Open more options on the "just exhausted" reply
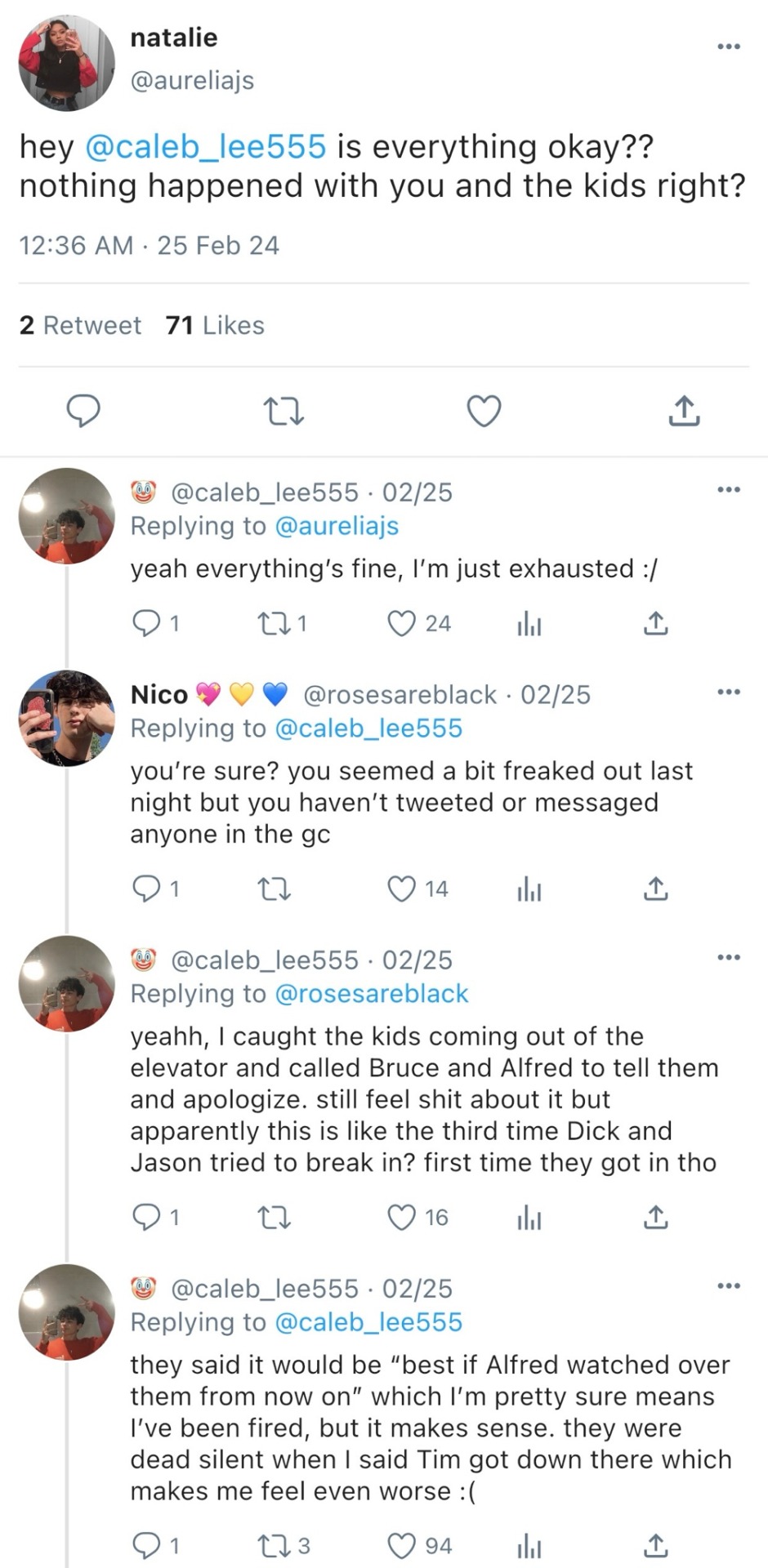 [x=728, y=490]
